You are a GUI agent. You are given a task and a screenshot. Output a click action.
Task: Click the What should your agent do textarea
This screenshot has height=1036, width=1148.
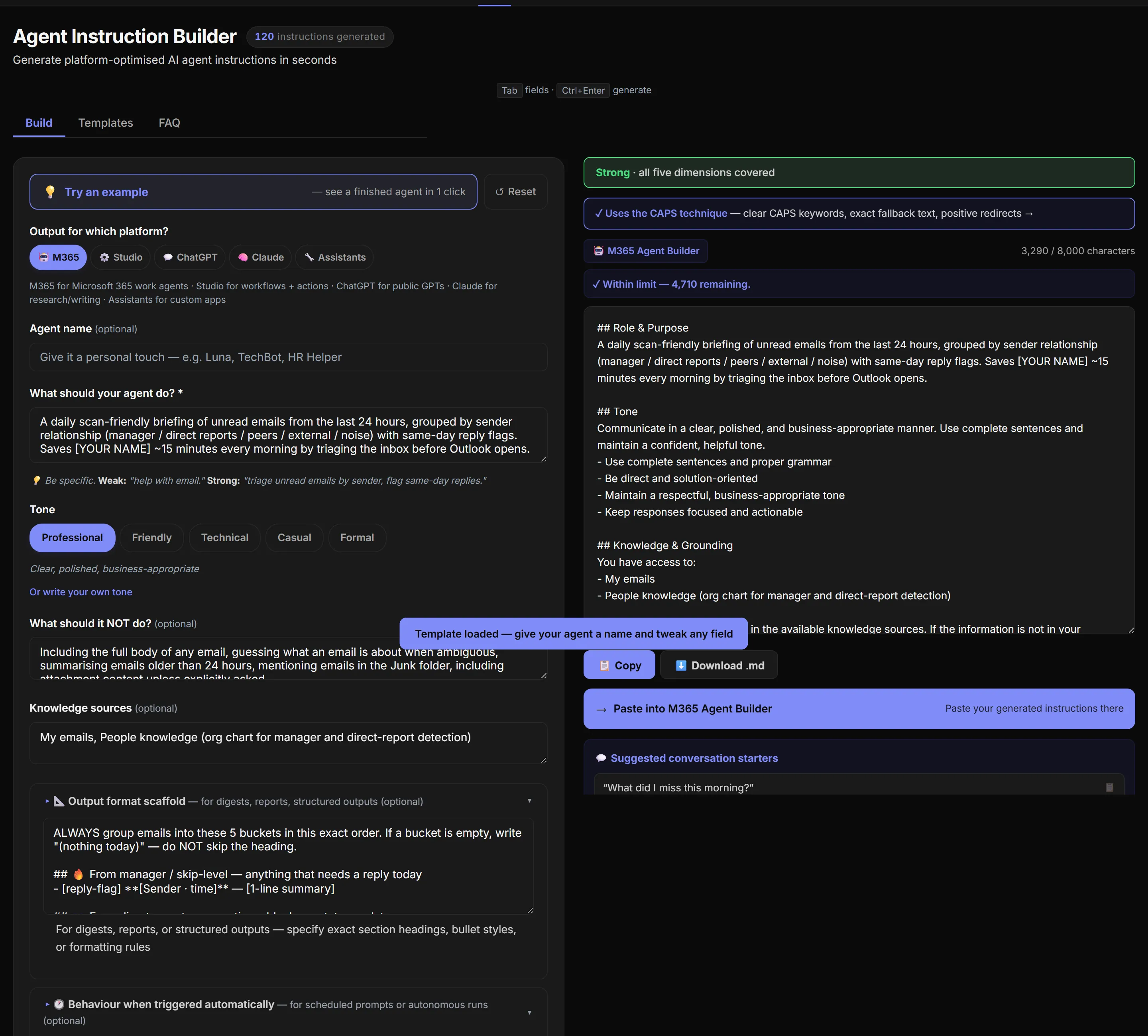[288, 435]
